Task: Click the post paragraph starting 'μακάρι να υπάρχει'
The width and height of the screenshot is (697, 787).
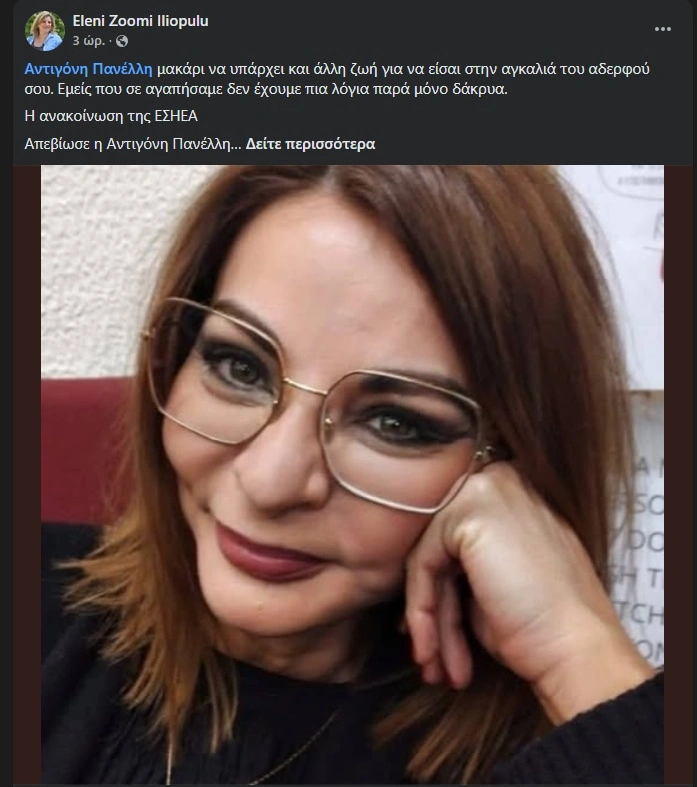Action: (x=337, y=79)
